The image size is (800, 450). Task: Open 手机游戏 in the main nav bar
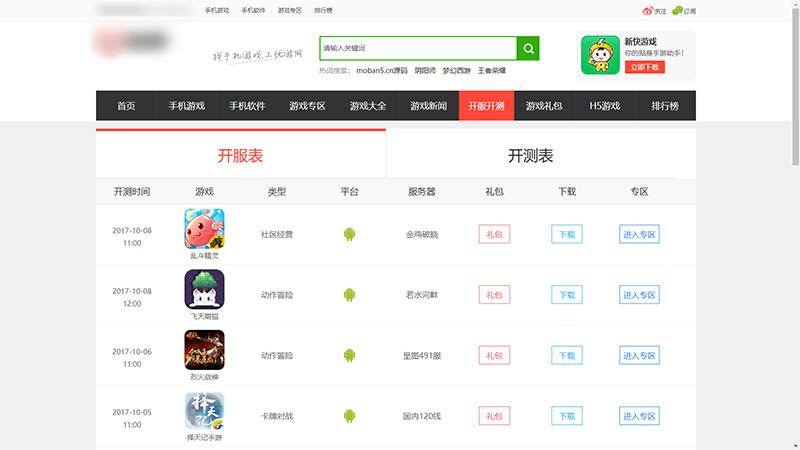(x=187, y=106)
